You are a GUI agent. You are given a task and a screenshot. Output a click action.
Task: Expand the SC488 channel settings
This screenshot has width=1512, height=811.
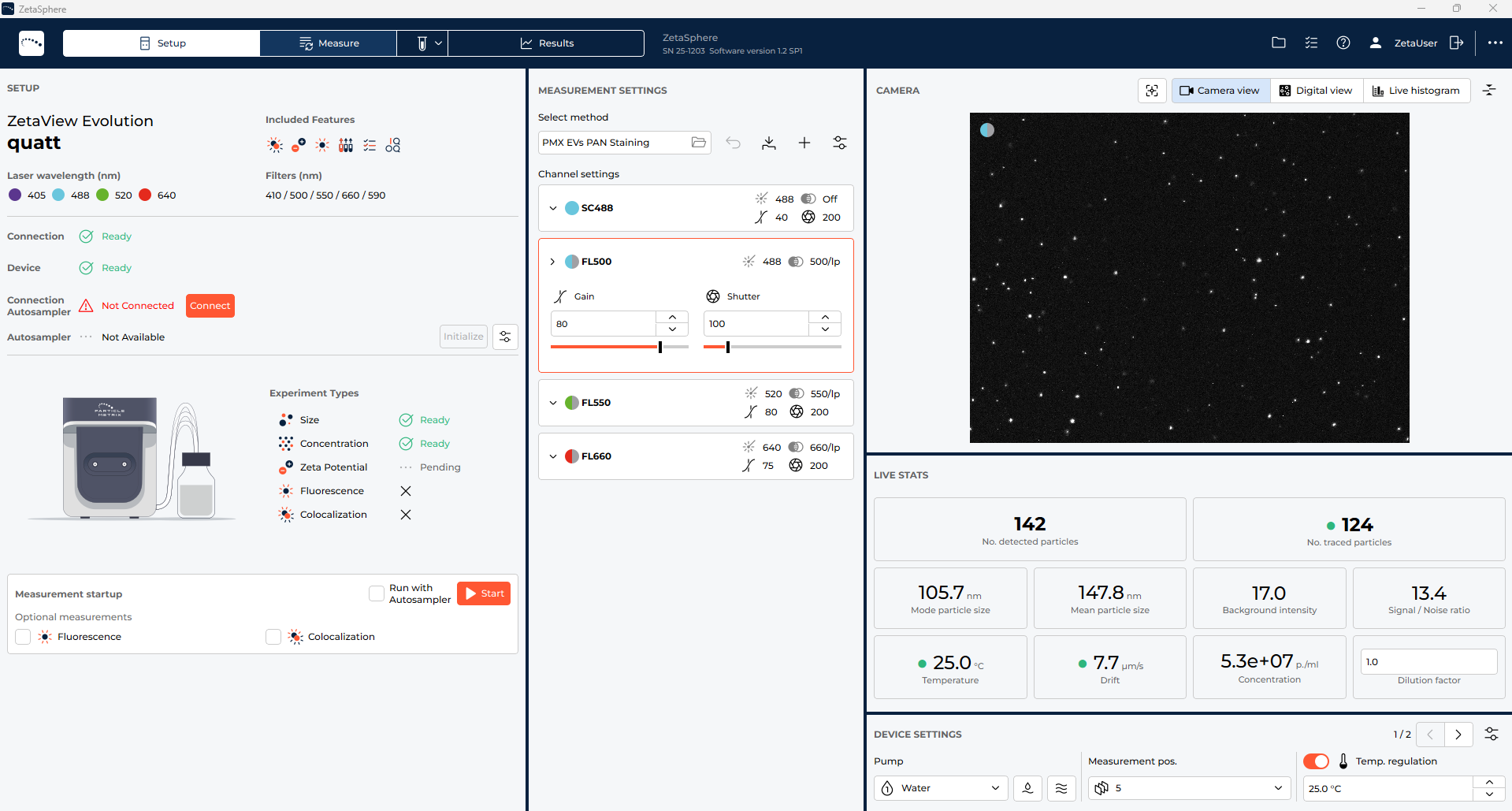click(x=553, y=208)
